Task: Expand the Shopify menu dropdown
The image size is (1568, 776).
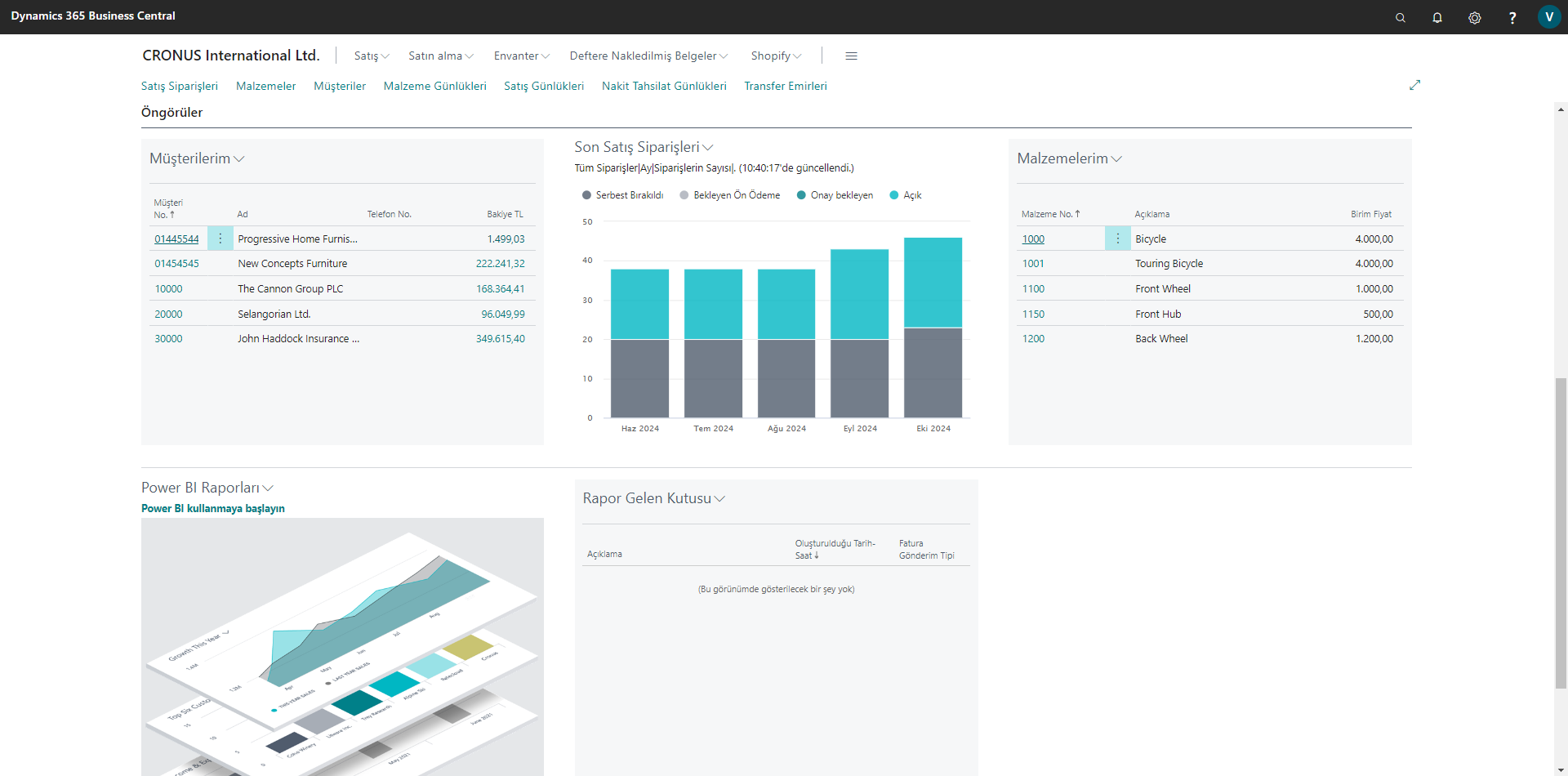Action: click(x=776, y=56)
